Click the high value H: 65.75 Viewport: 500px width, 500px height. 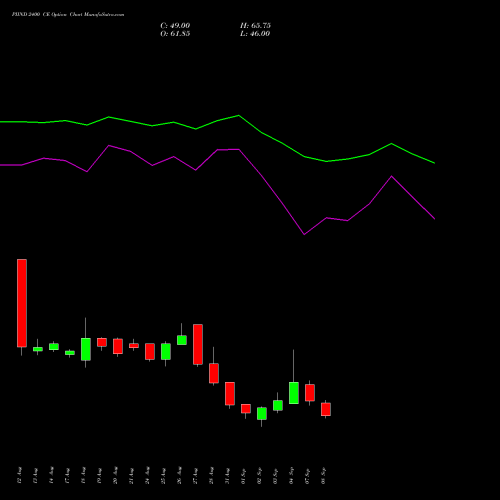[255, 26]
